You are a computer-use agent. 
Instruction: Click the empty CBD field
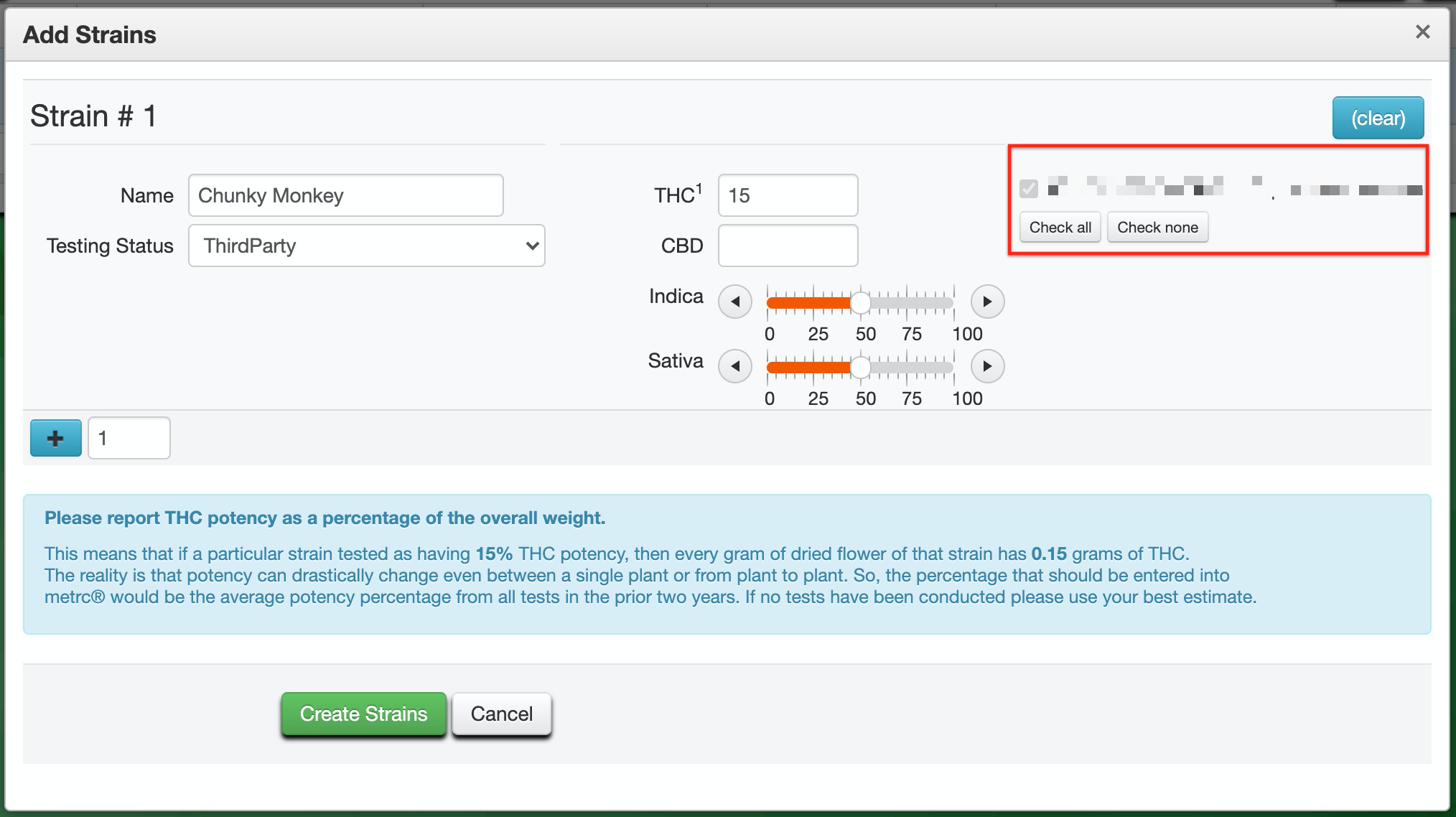[788, 246]
